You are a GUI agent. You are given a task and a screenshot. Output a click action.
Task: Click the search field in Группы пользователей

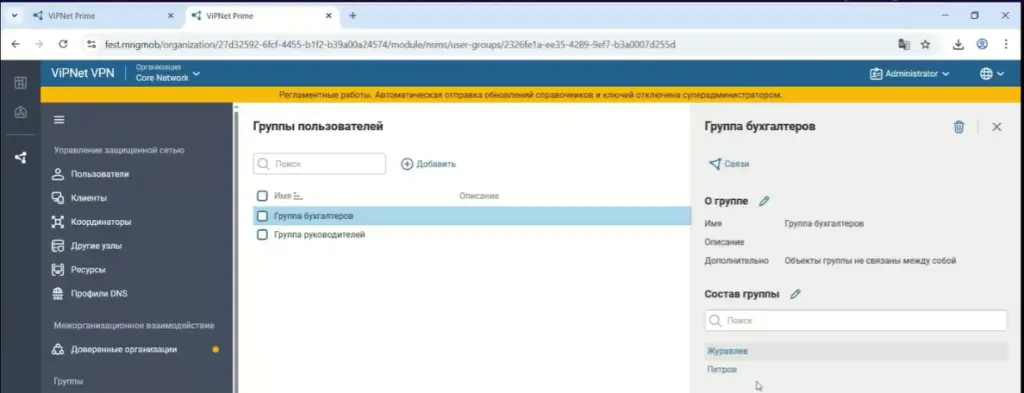coord(319,164)
